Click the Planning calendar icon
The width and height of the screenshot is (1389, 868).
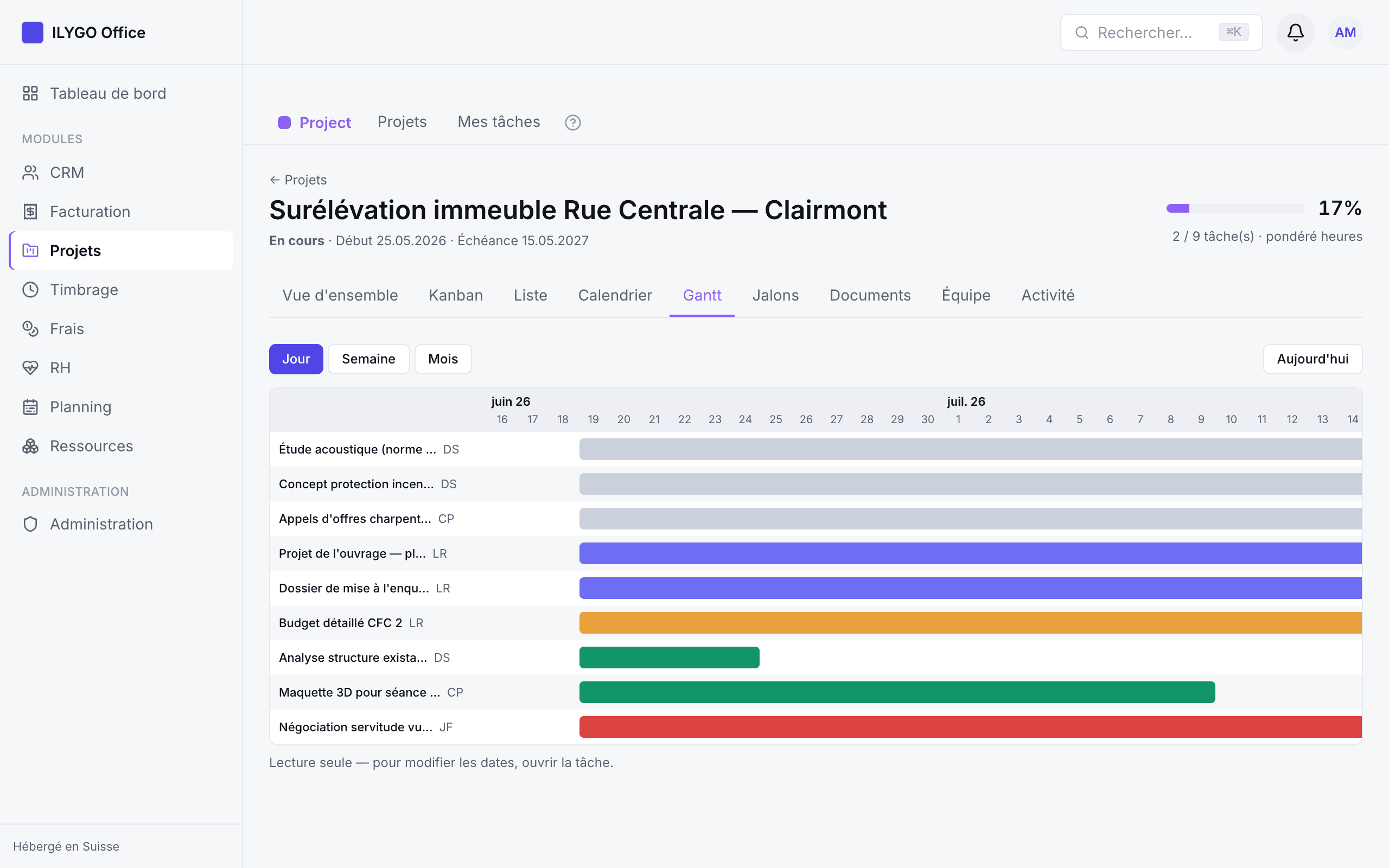coord(30,406)
